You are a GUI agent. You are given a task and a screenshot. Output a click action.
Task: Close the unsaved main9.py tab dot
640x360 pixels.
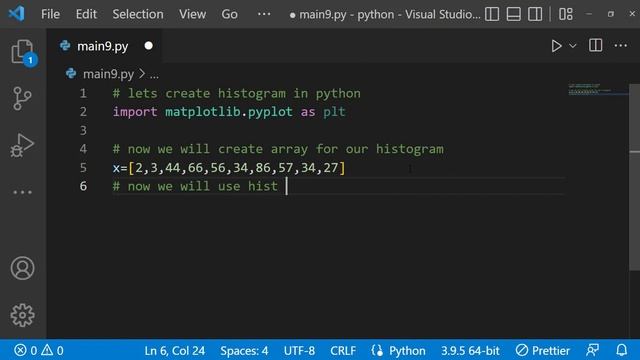[x=149, y=46]
